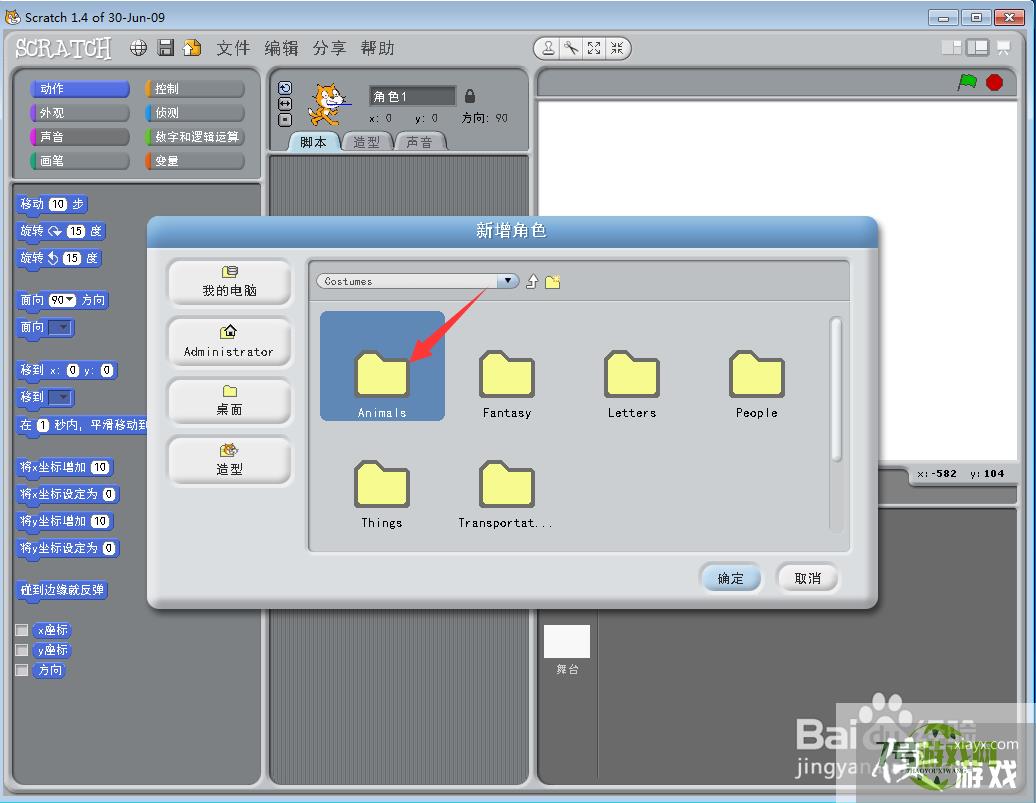1036x803 pixels.
Task: Toggle the 方向 checkbox
Action: coord(22,670)
